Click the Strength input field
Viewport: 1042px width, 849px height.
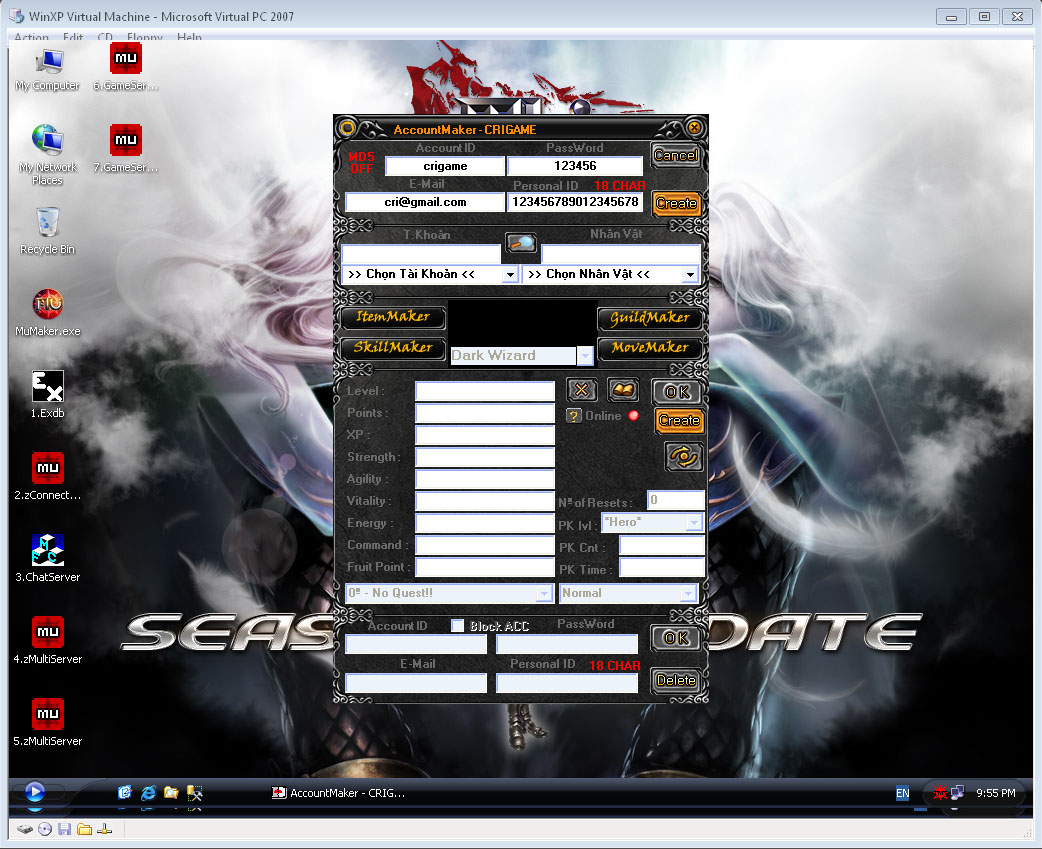coord(485,457)
